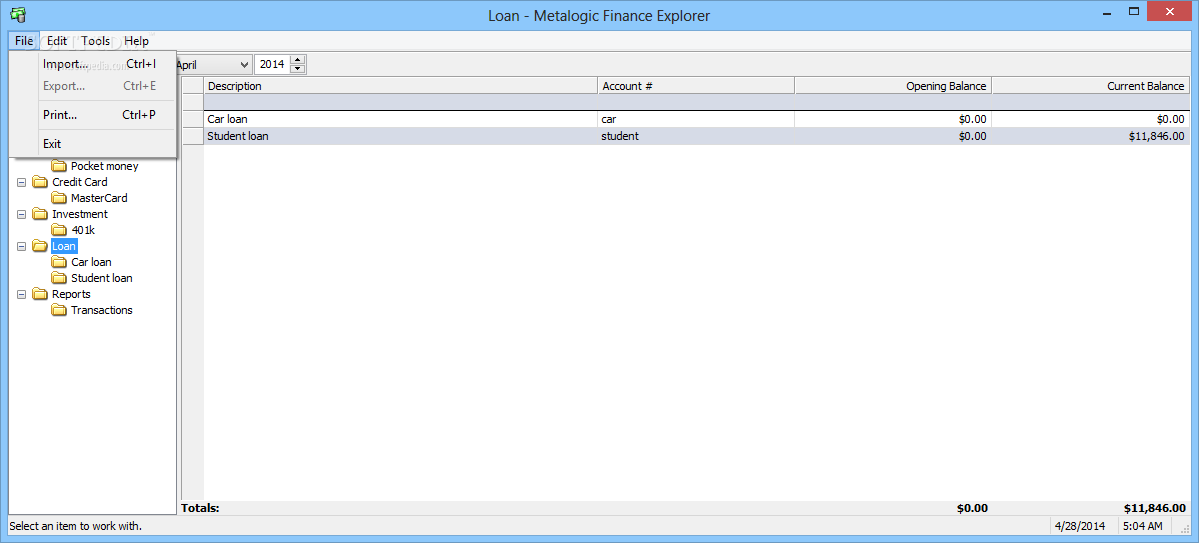This screenshot has width=1199, height=543.
Task: Click the Totals label
Action: pyautogui.click(x=200, y=508)
